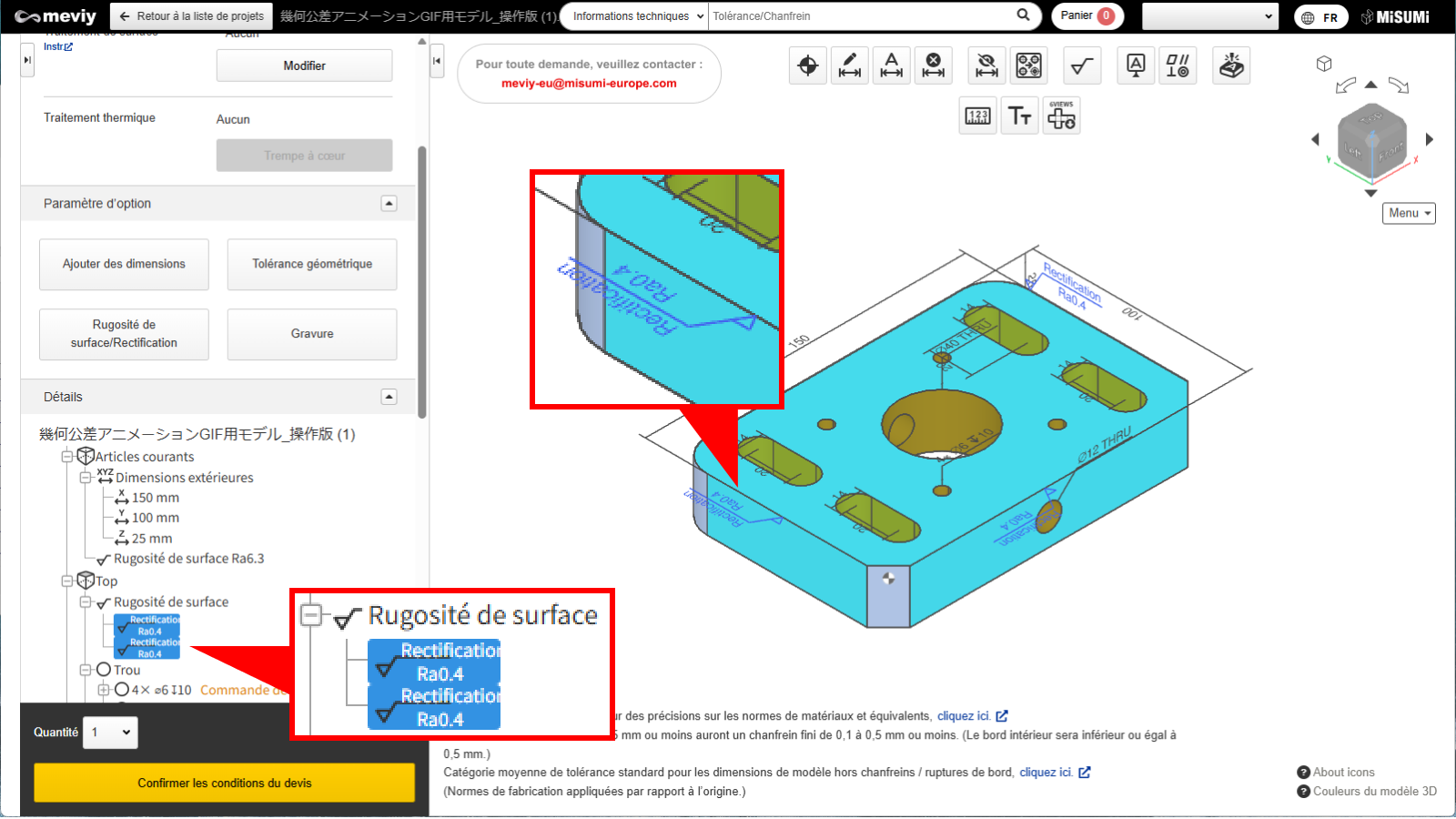Open the view cube Menu dropdown

click(1409, 213)
